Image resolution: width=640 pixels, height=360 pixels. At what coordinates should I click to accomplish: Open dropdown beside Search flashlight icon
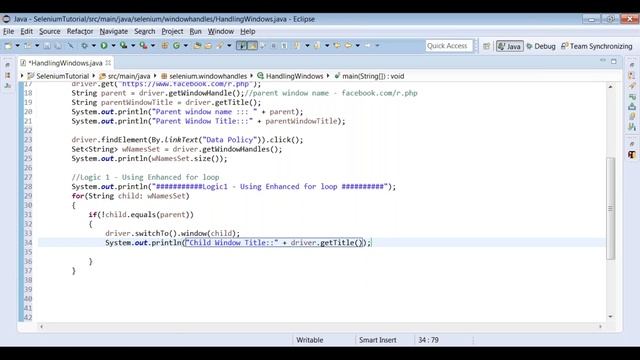tap(229, 46)
